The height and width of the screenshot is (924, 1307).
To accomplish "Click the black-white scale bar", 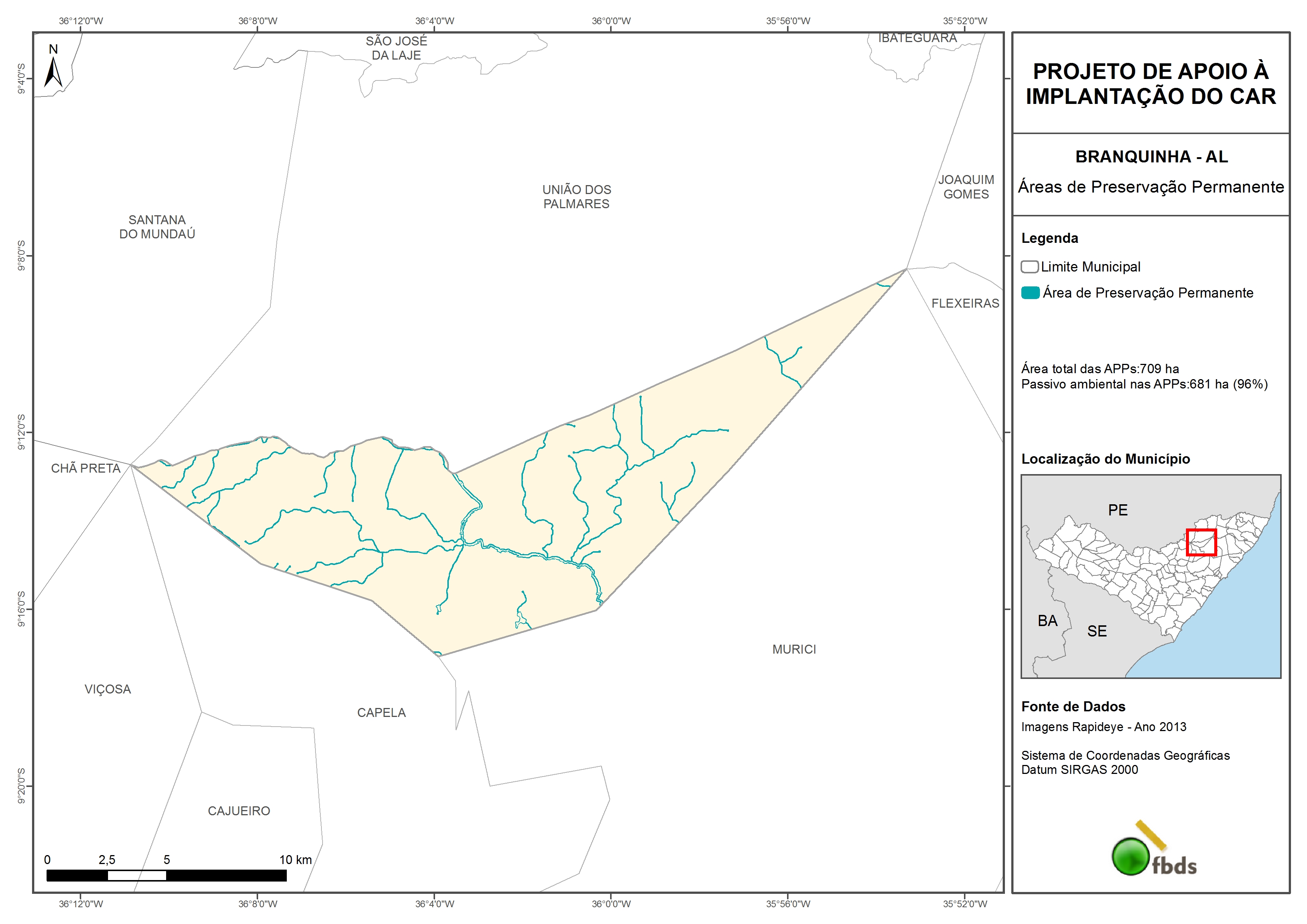I will pyautogui.click(x=166, y=875).
